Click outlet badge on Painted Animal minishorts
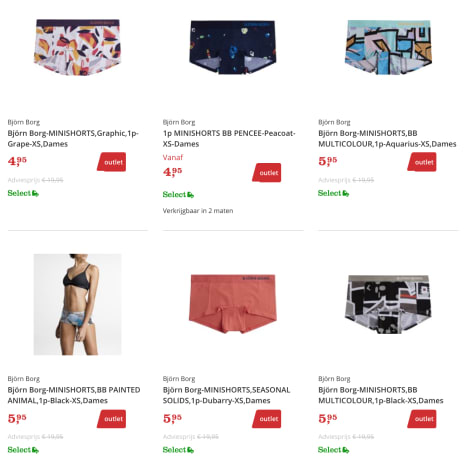Image resolution: width=475 pixels, height=474 pixels. click(x=112, y=419)
